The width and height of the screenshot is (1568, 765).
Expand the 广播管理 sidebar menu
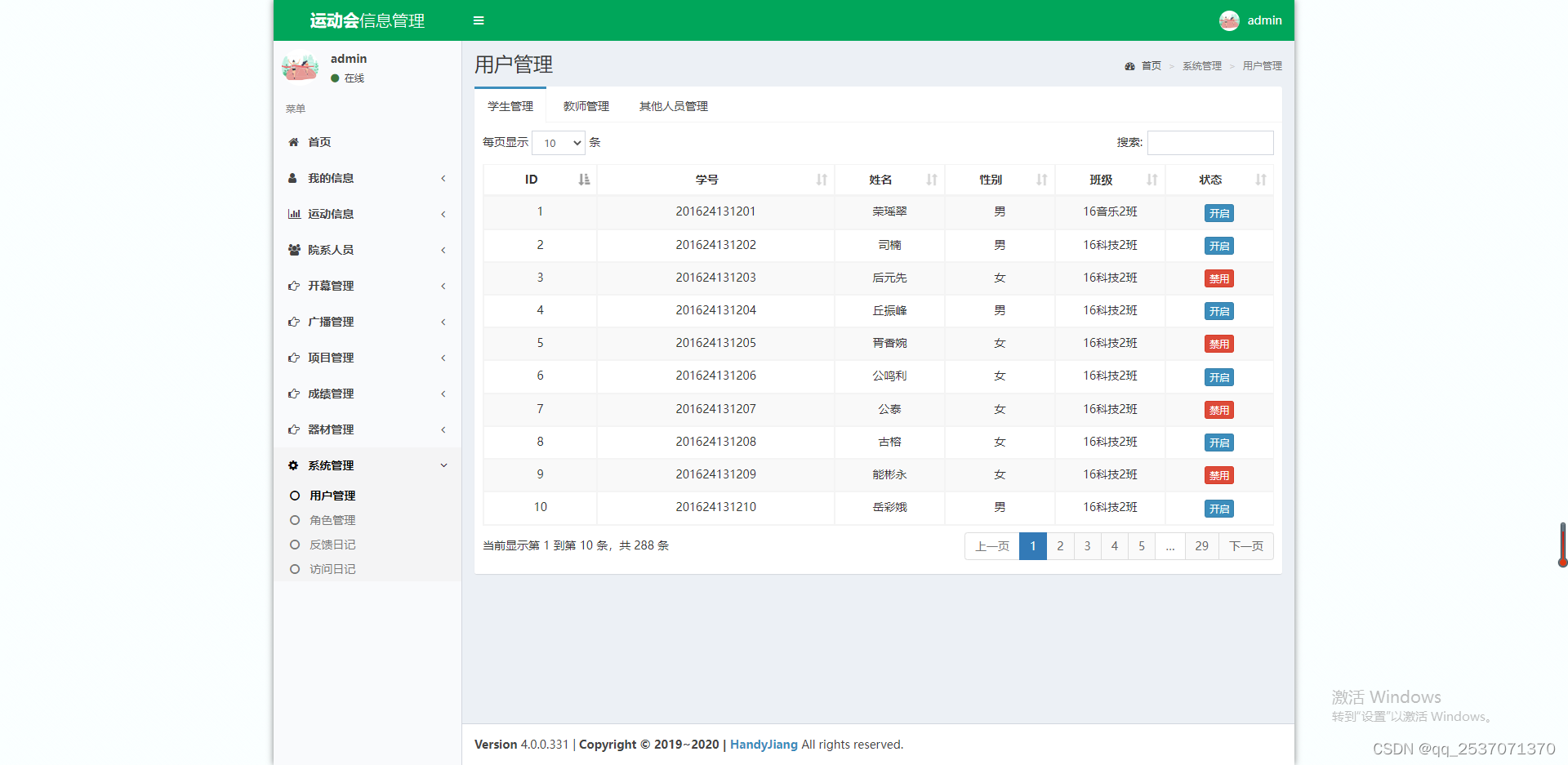(367, 322)
